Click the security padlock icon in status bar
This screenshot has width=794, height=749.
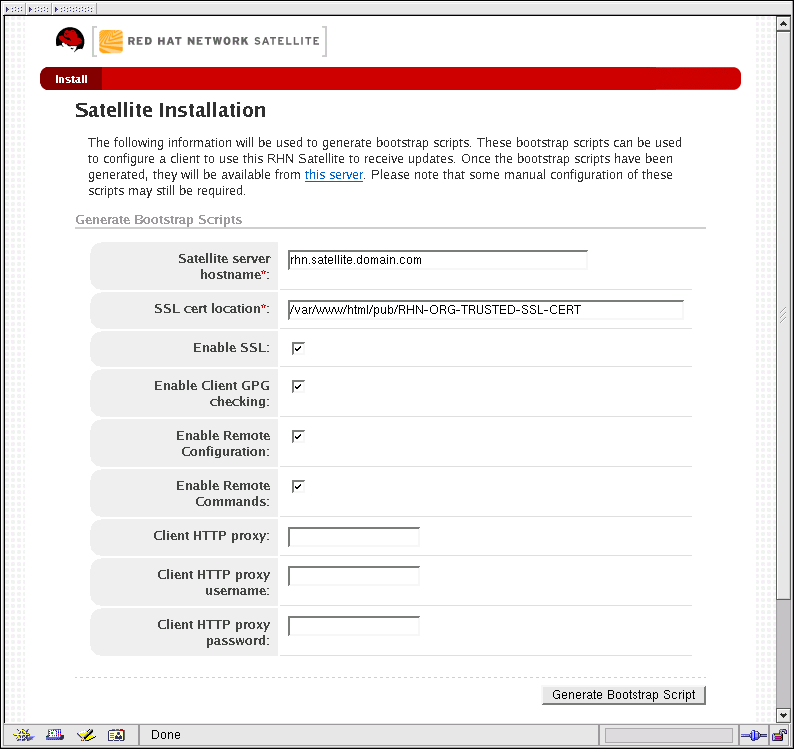[x=779, y=735]
